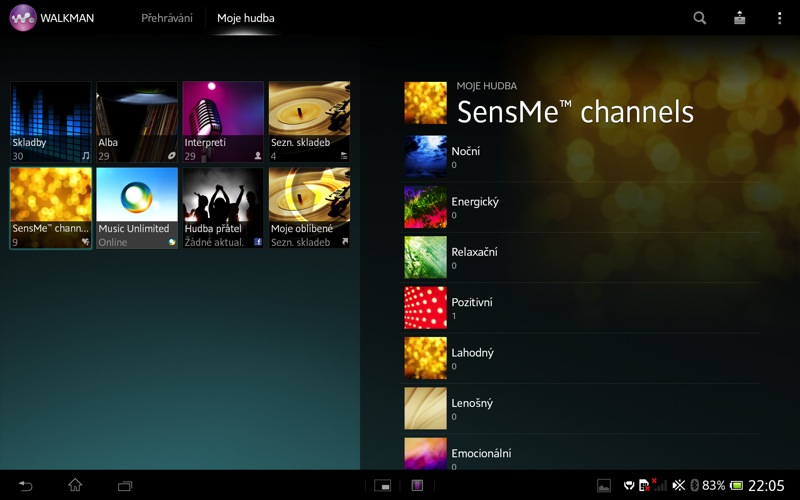Open the three-dot overflow menu

click(x=779, y=18)
